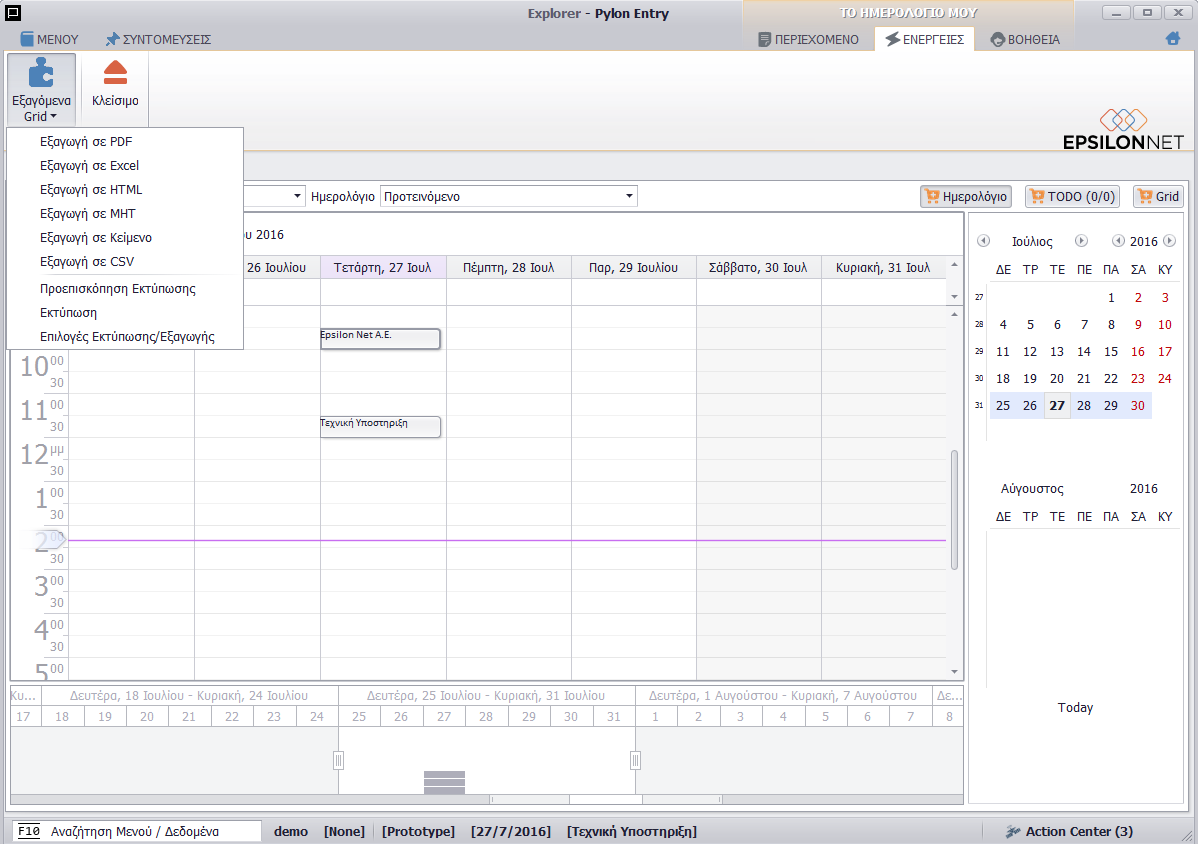Click the 12 μμ time label
The image size is (1198, 844).
tap(42, 454)
